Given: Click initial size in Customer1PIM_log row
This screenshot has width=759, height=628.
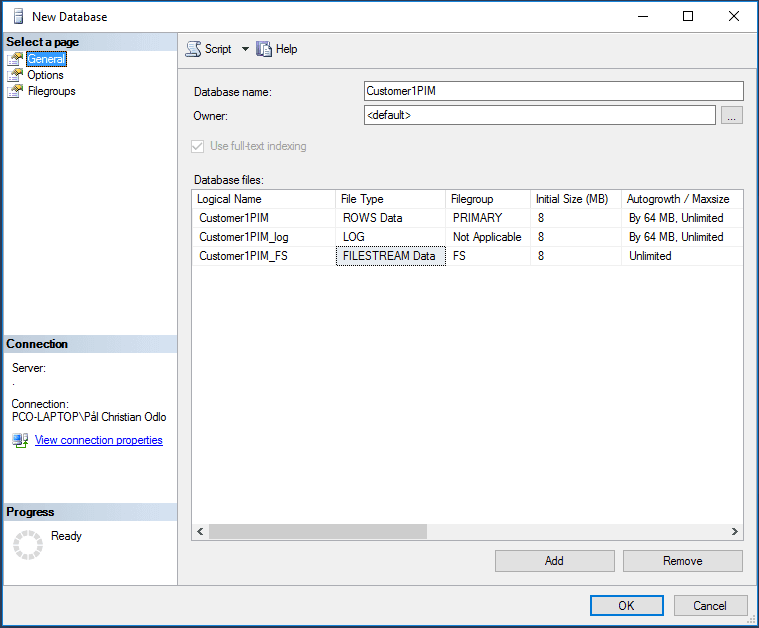Looking at the screenshot, I should click(576, 237).
